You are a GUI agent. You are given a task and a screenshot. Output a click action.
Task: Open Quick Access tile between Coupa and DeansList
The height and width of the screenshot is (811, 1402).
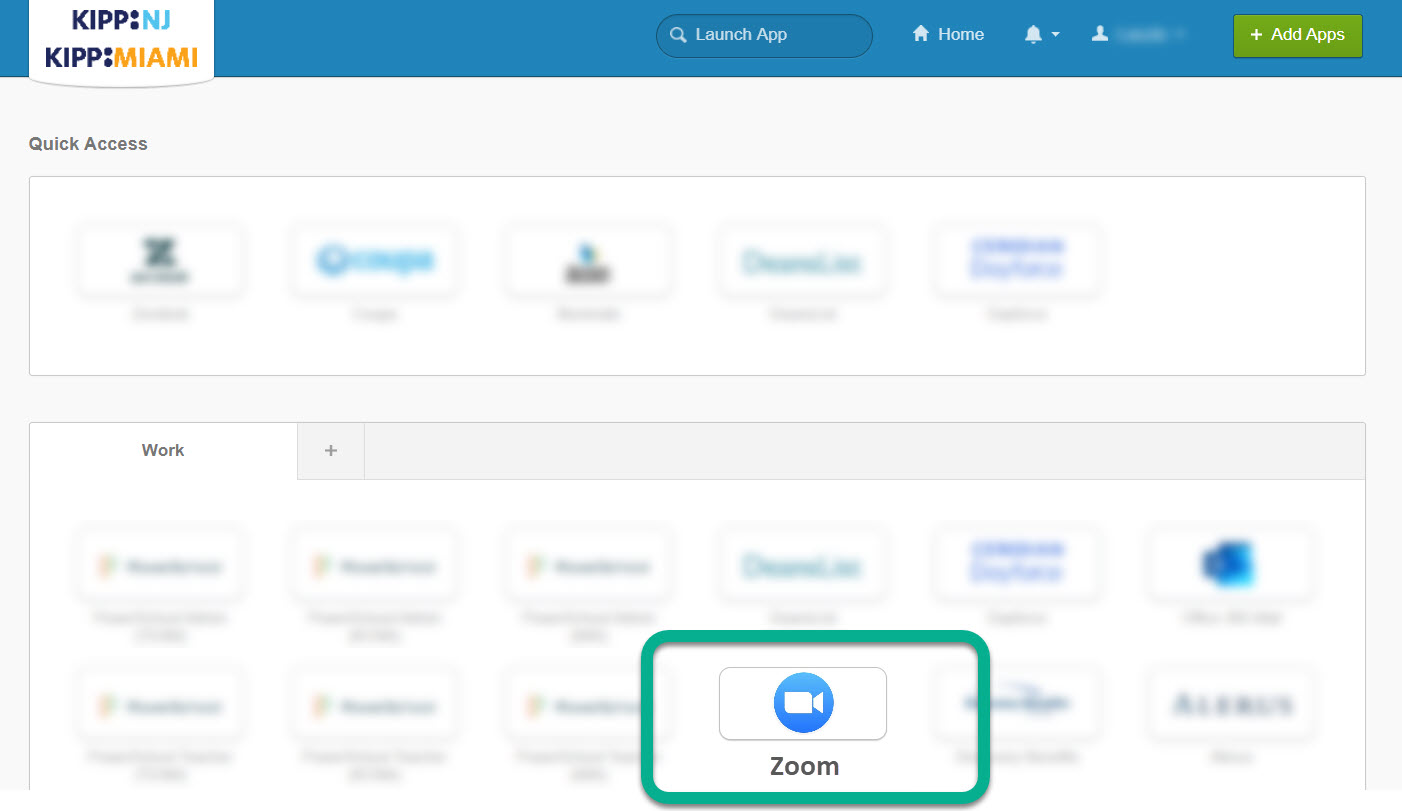pos(588,262)
